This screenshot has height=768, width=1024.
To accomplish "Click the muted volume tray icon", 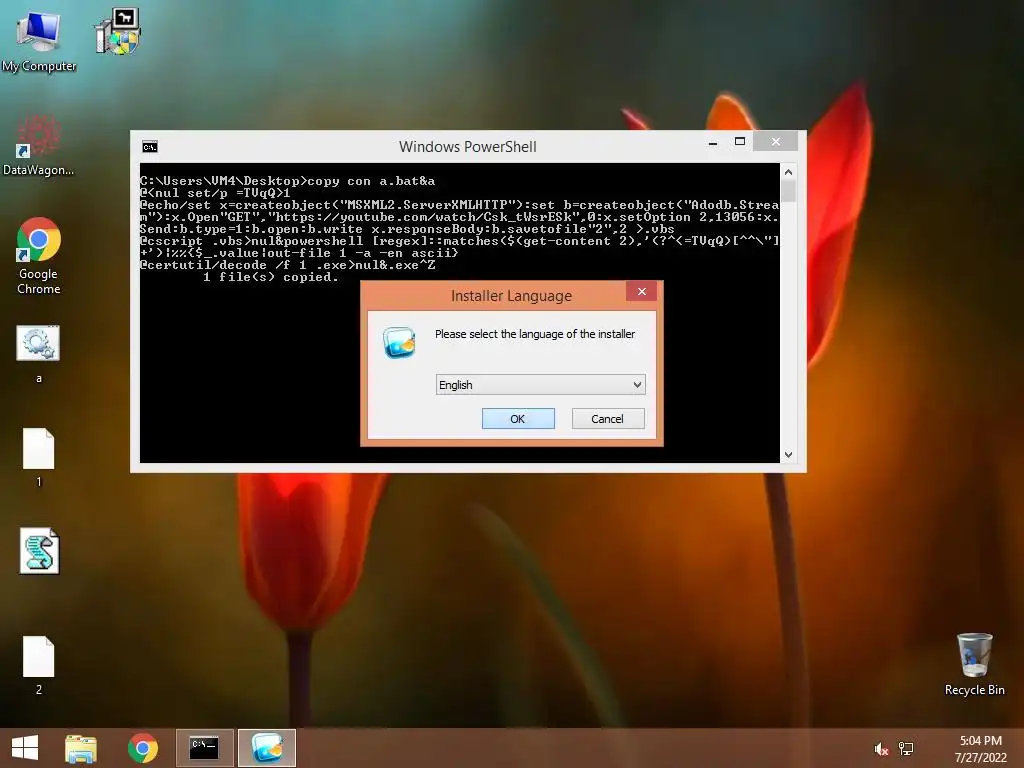I will pyautogui.click(x=881, y=749).
